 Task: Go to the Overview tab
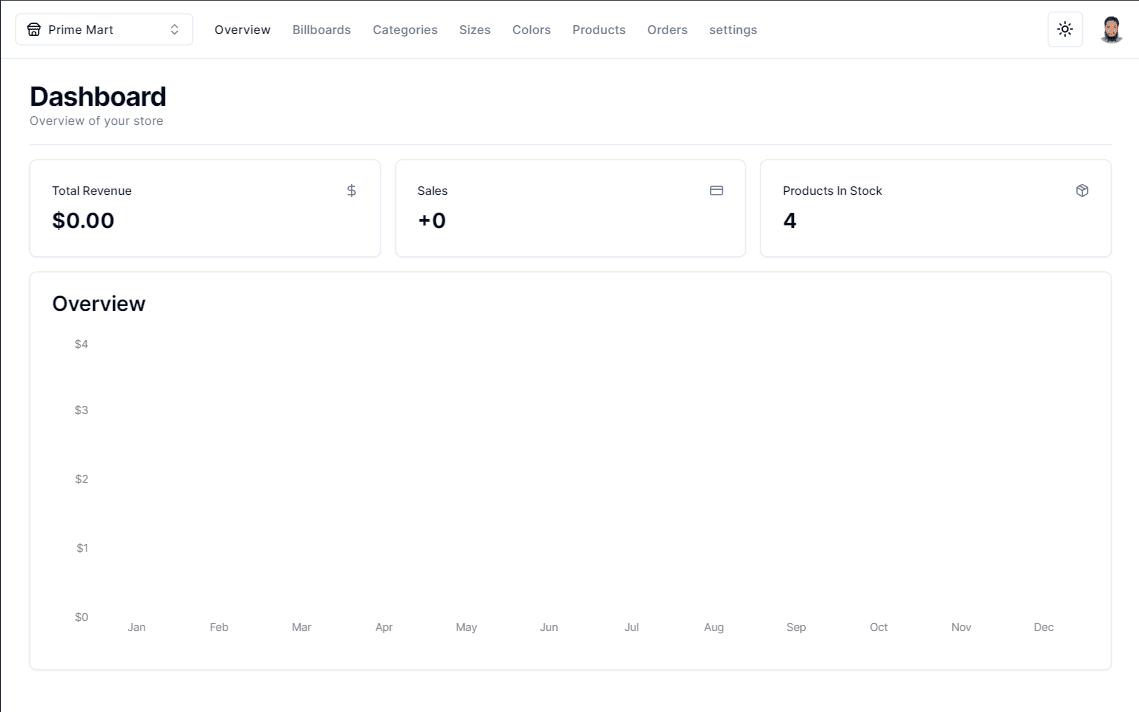242,30
